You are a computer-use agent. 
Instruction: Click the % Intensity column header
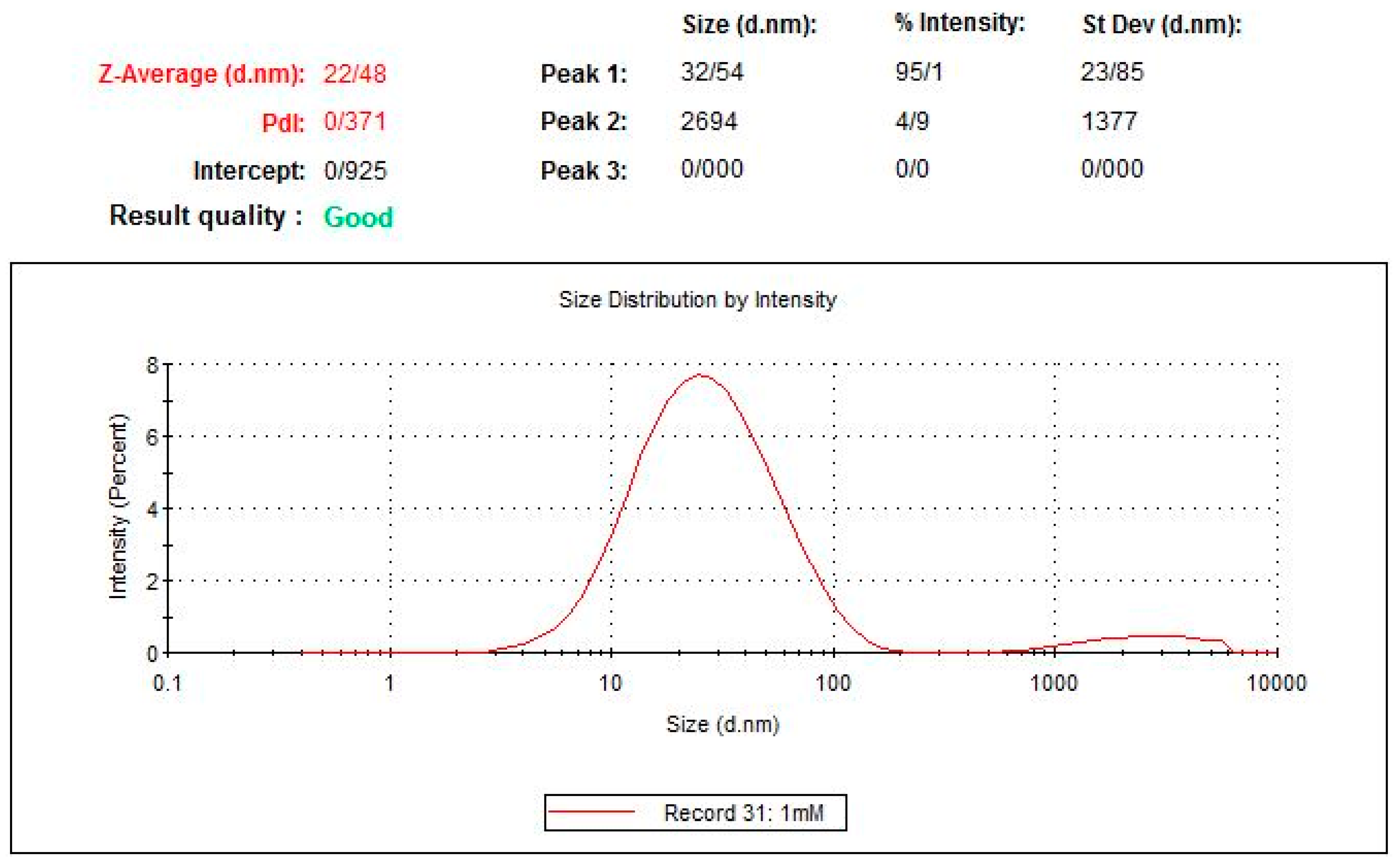pos(959,23)
